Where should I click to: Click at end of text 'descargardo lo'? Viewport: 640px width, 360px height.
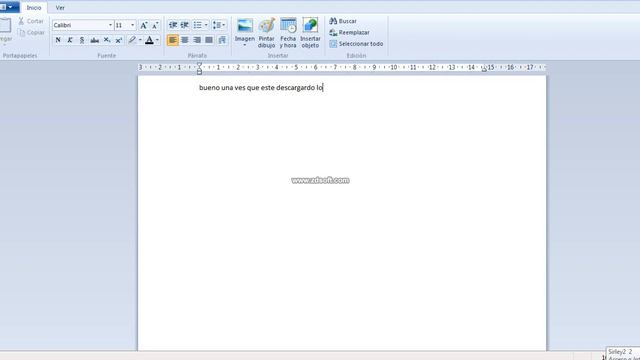pos(323,88)
